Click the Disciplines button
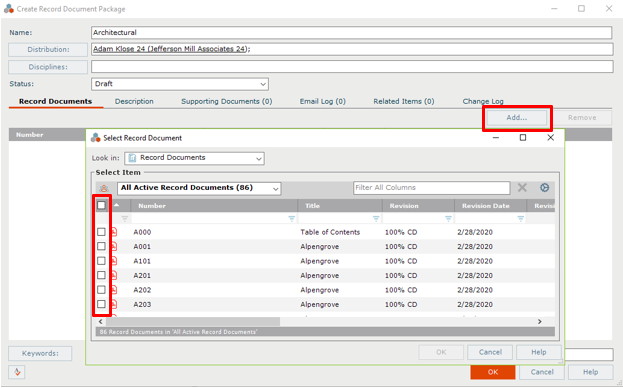Image resolution: width=623 pixels, height=388 pixels. tap(48, 67)
